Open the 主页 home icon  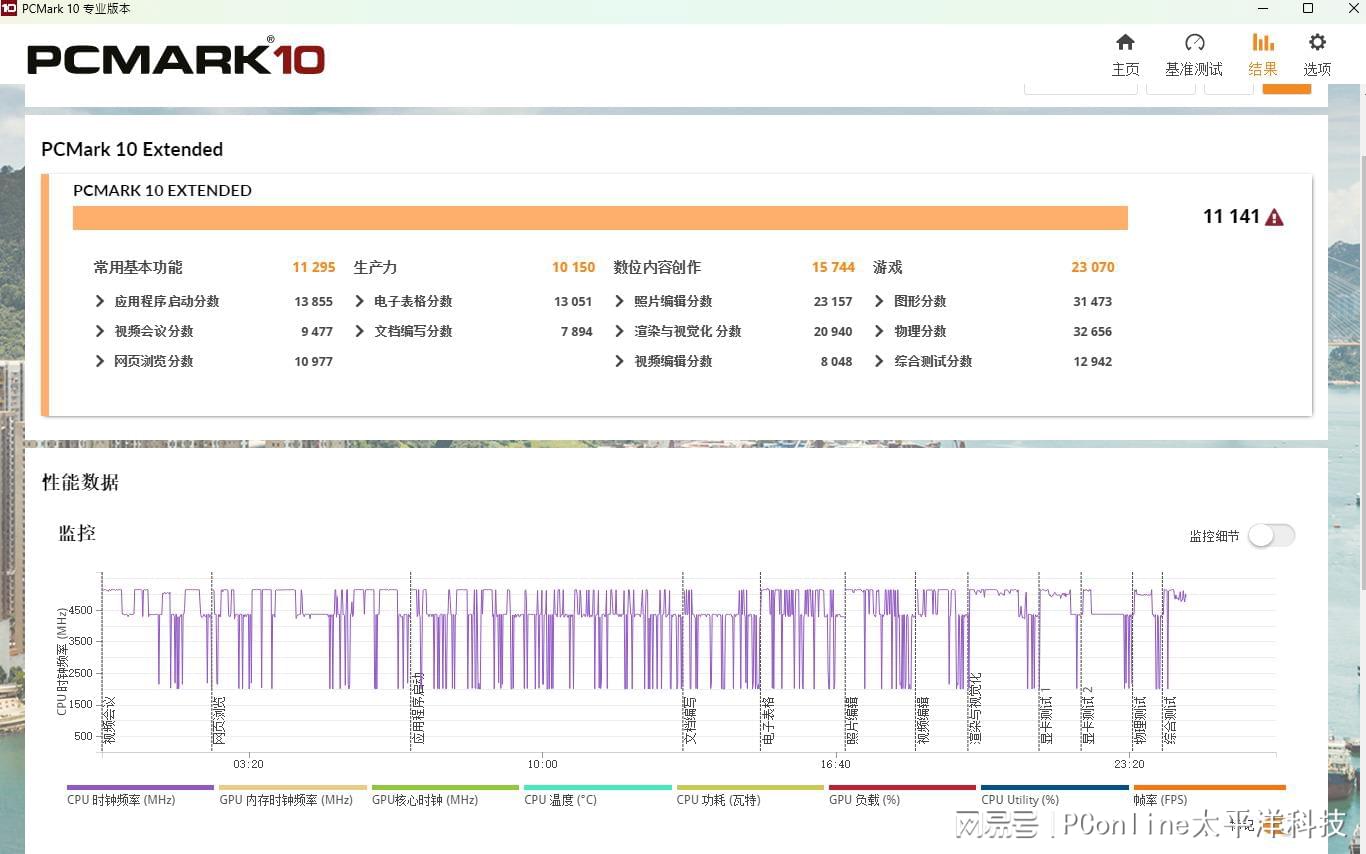click(1125, 42)
